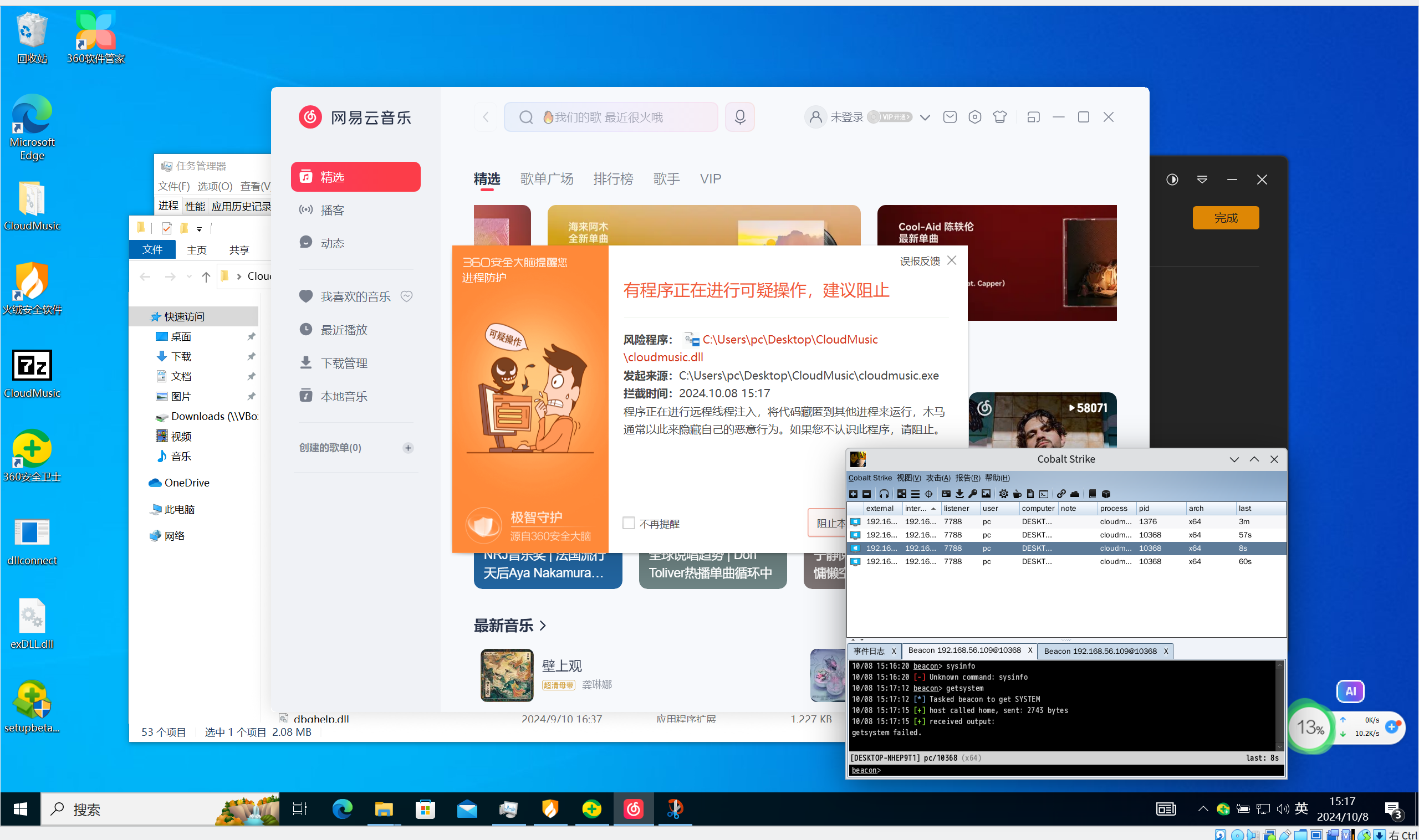Image resolution: width=1419 pixels, height=840 pixels.
Task: Open the 攻击(A) menu in Cobalt Strike
Action: (x=938, y=478)
